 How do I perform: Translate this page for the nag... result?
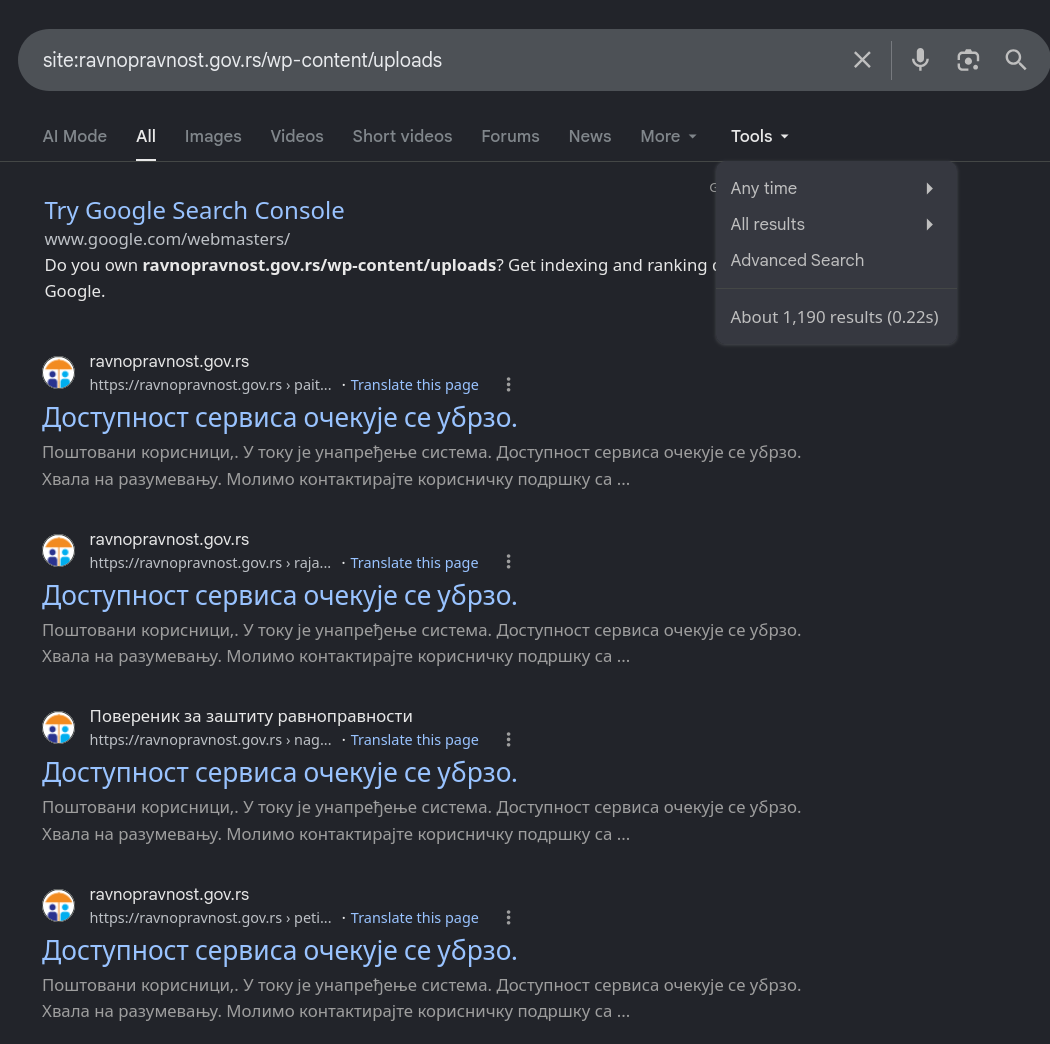[x=415, y=740]
